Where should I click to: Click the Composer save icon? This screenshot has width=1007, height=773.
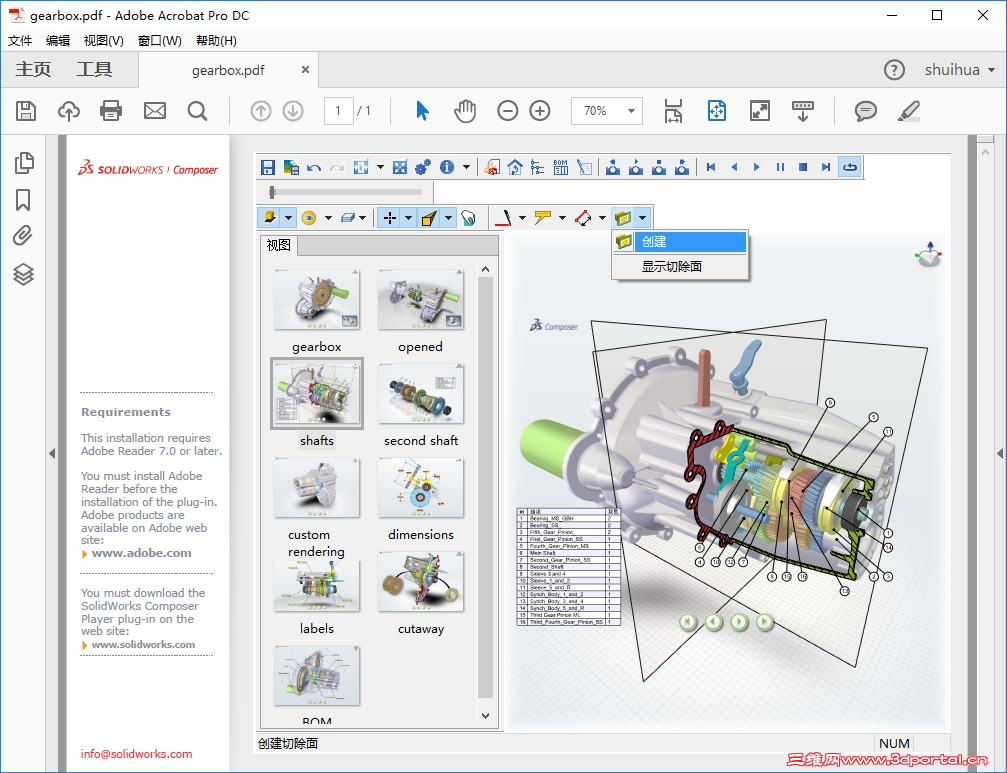click(268, 168)
